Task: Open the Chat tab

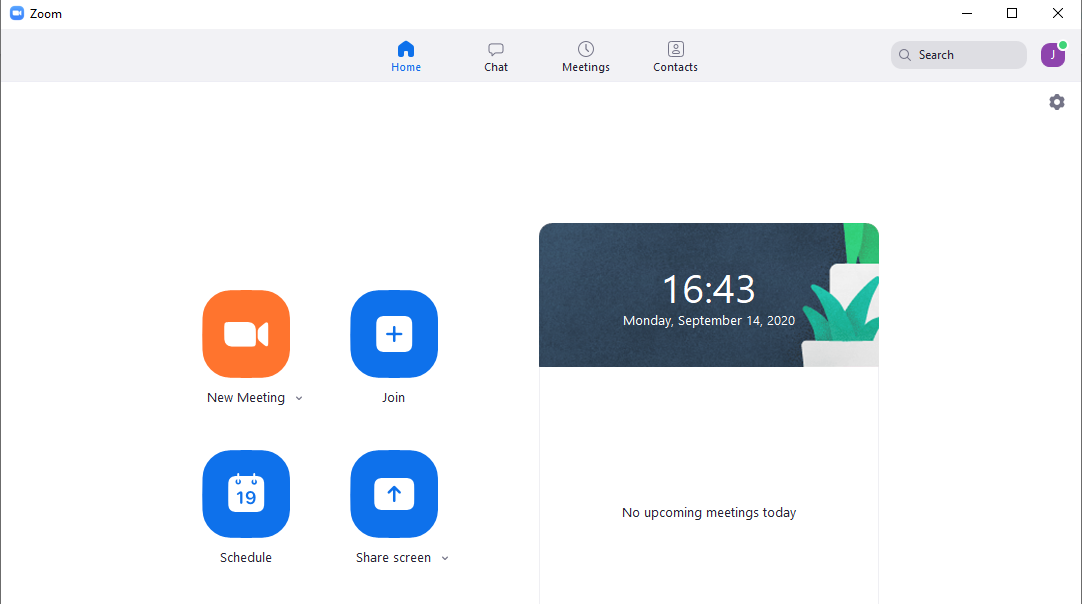Action: [495, 57]
